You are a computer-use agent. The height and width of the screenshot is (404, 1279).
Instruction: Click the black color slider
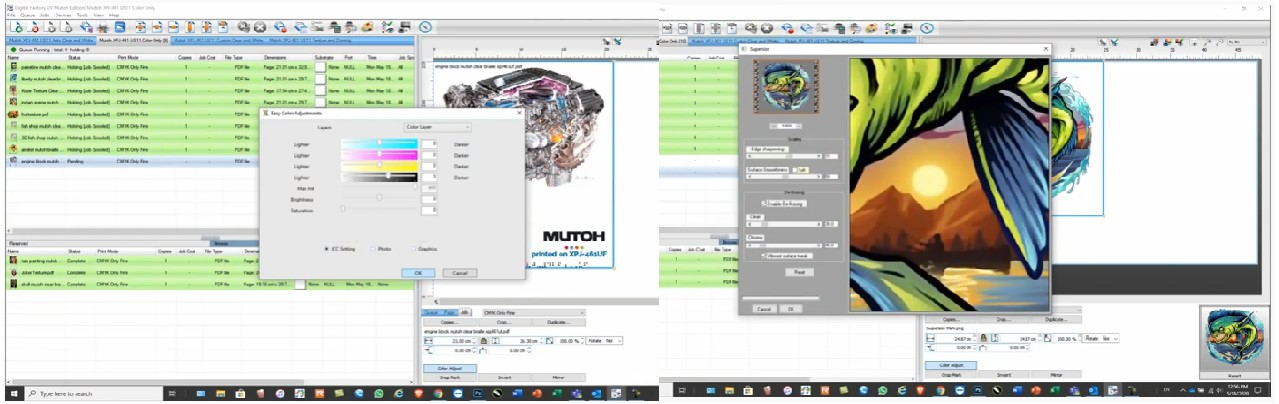pos(379,176)
